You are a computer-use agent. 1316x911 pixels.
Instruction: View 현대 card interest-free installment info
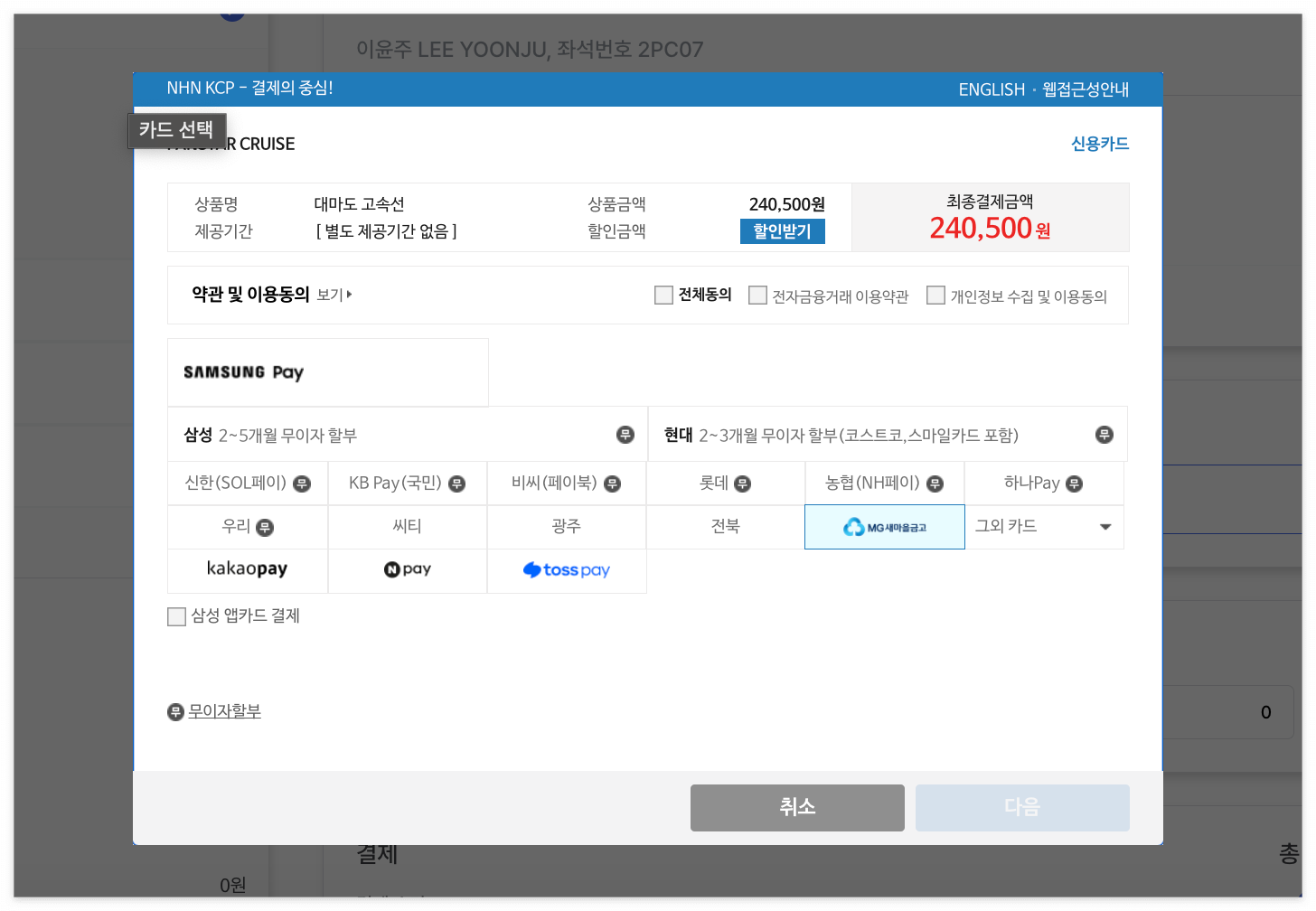click(1104, 435)
